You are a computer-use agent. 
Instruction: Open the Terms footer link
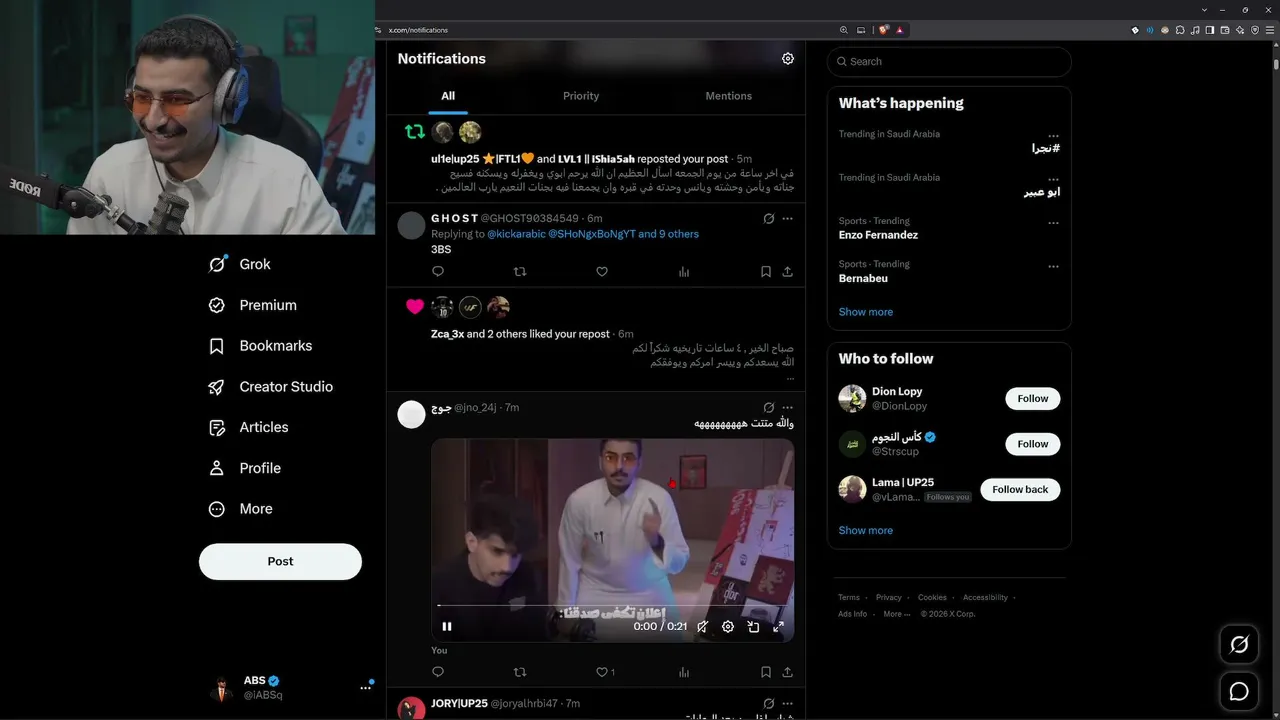[x=849, y=598]
